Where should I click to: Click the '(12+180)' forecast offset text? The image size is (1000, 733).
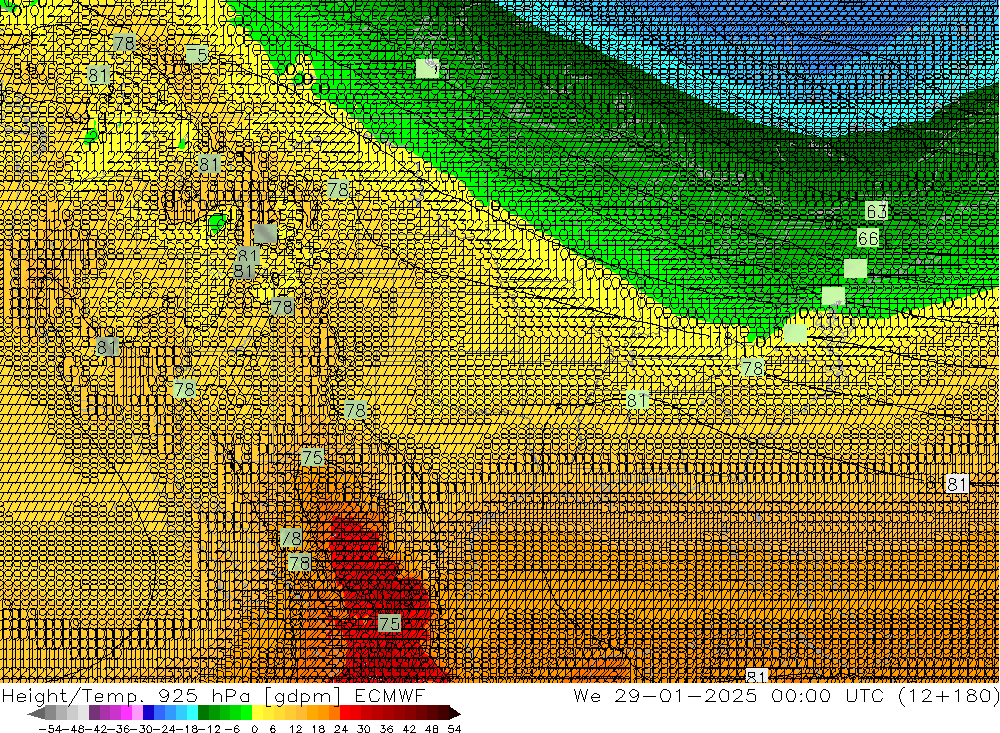948,695
